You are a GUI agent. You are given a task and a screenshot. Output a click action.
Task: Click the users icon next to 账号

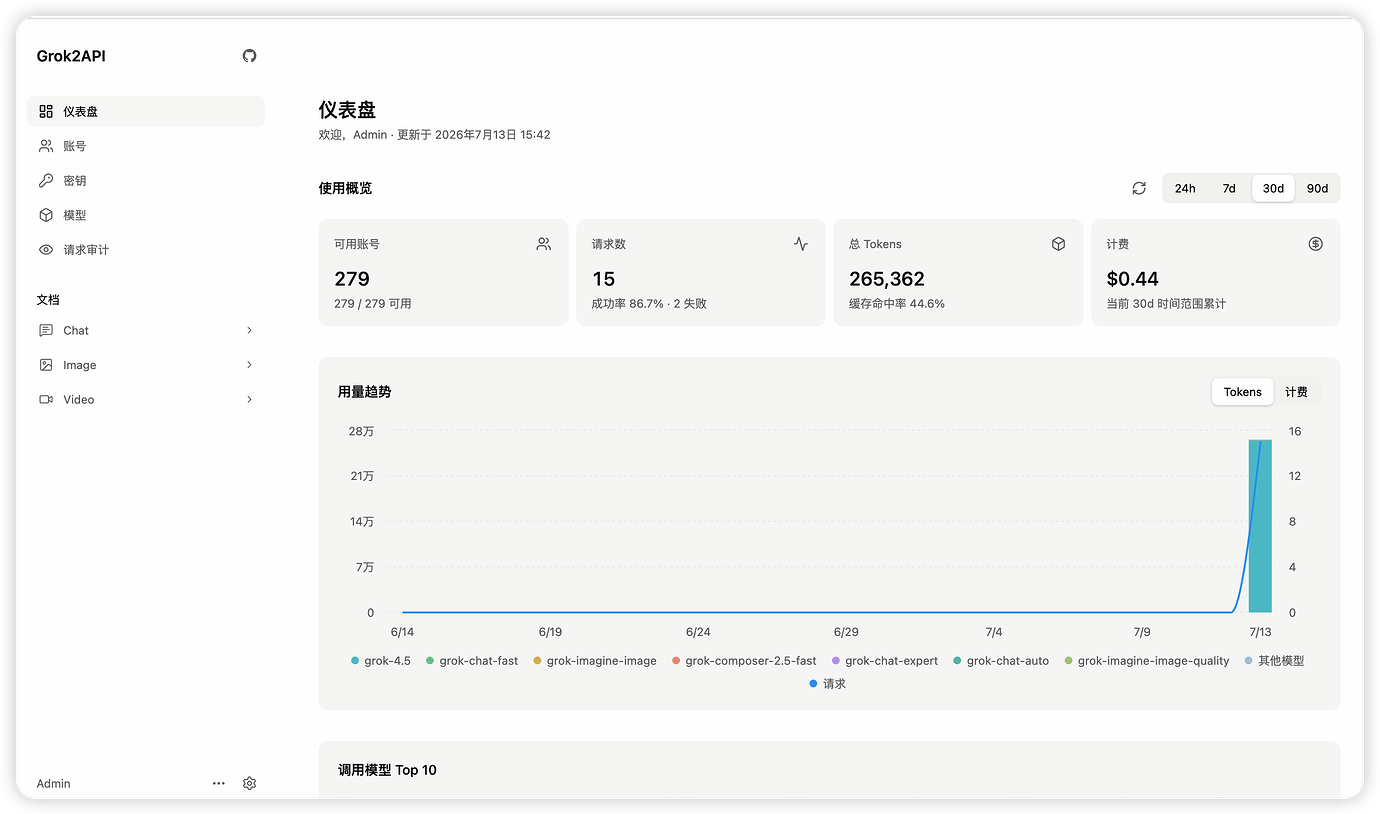46,146
